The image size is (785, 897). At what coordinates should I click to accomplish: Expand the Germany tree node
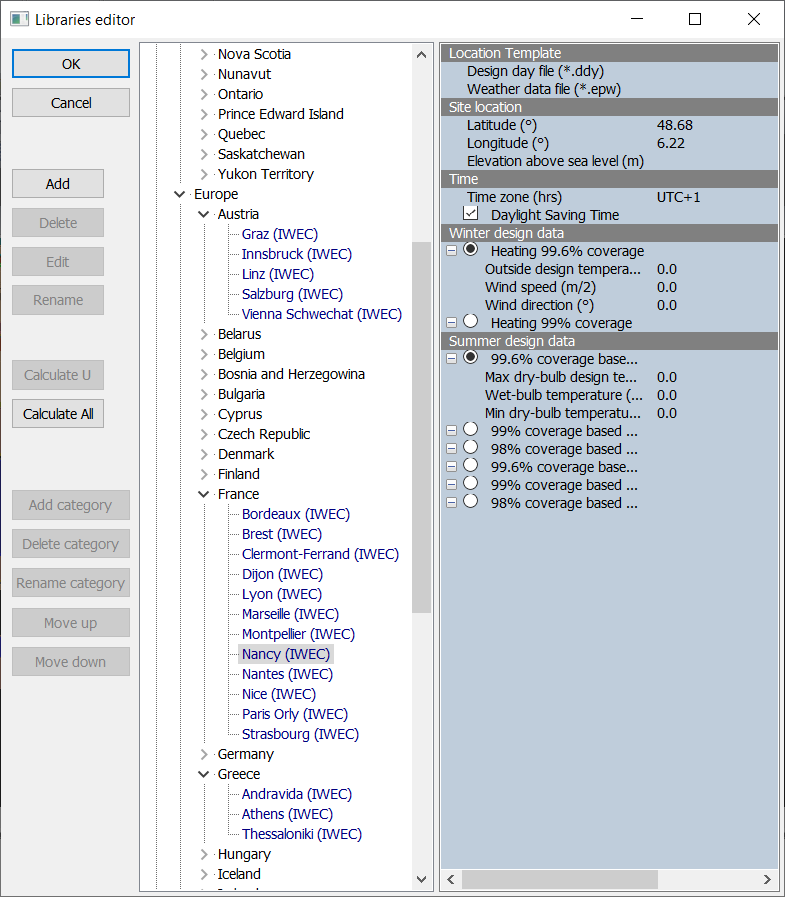(x=204, y=754)
